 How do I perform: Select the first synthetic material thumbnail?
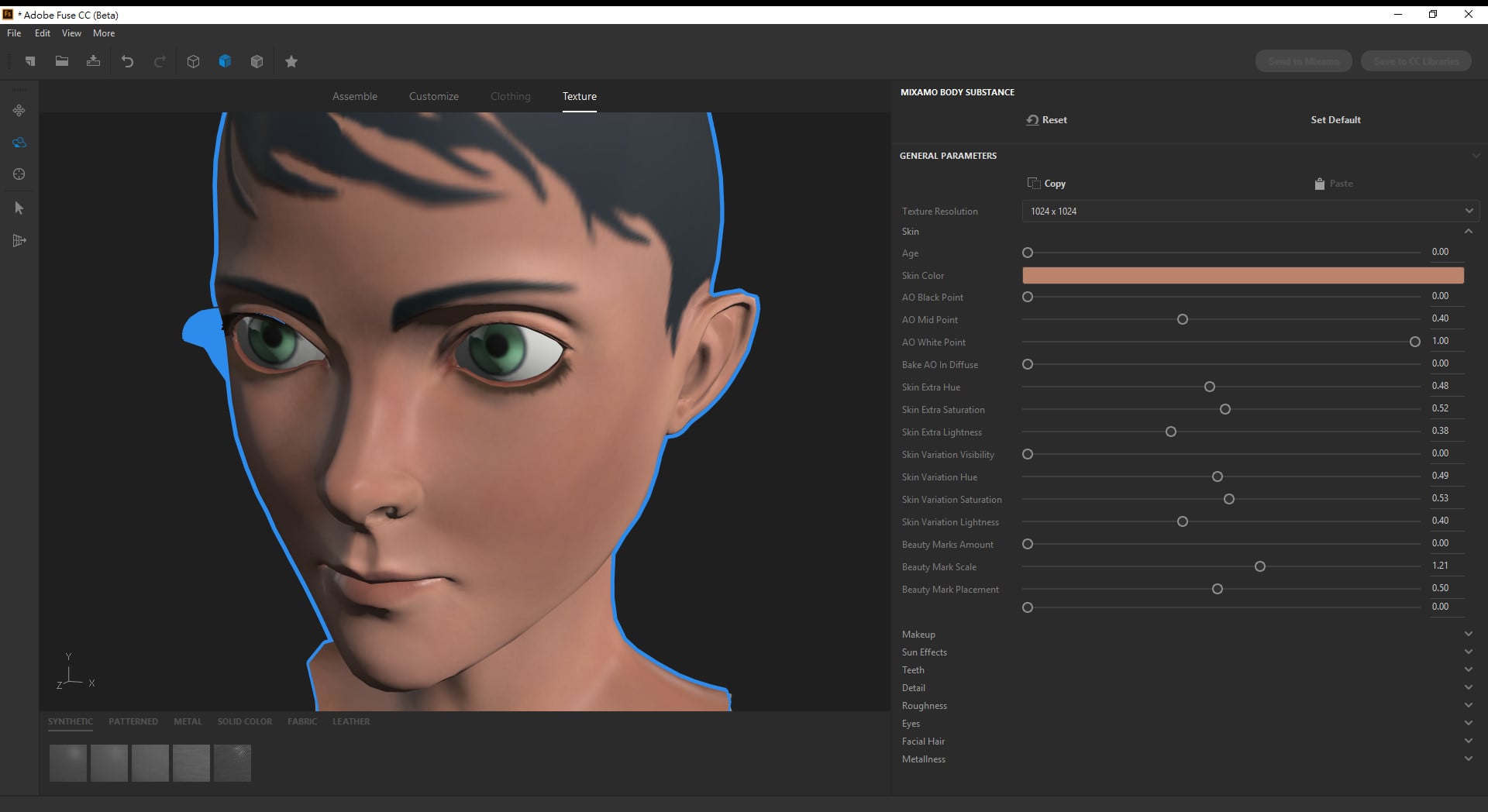(68, 762)
